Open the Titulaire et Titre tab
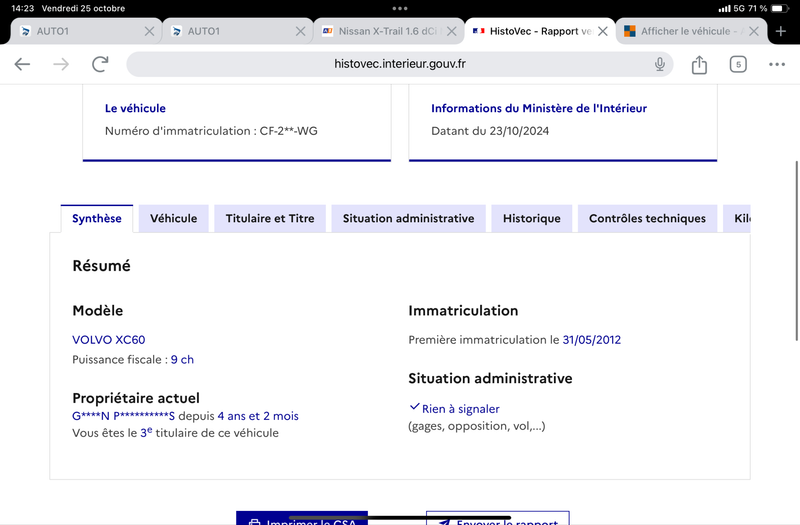Image resolution: width=800 pixels, height=525 pixels. pyautogui.click(x=270, y=218)
